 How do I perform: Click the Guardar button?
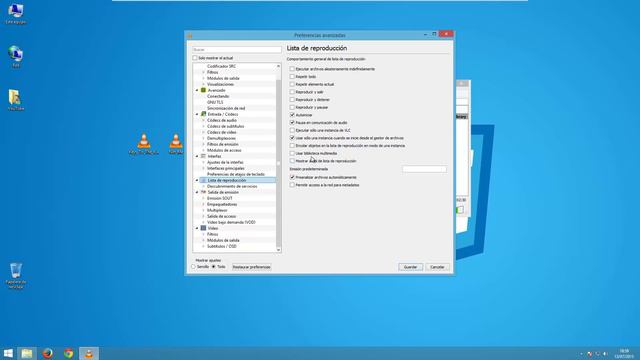coord(410,267)
